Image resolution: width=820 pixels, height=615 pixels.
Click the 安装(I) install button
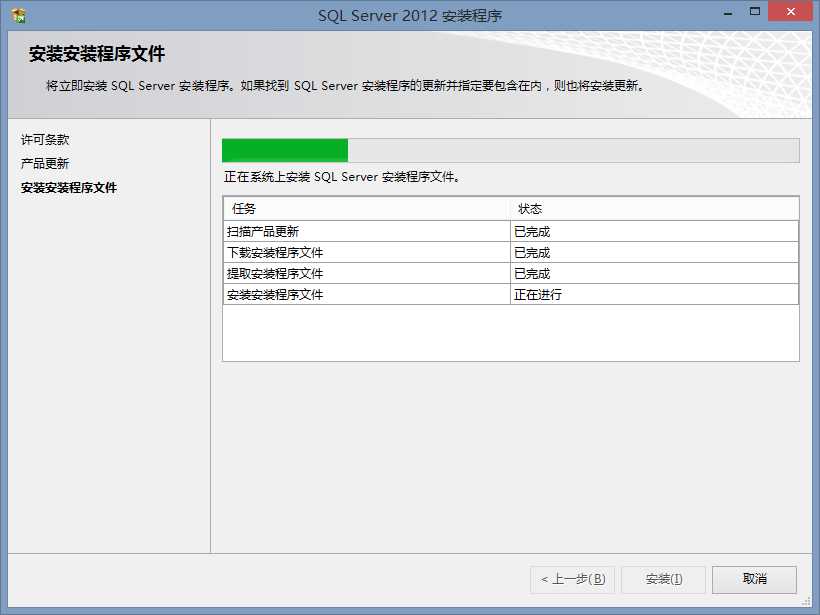663,579
